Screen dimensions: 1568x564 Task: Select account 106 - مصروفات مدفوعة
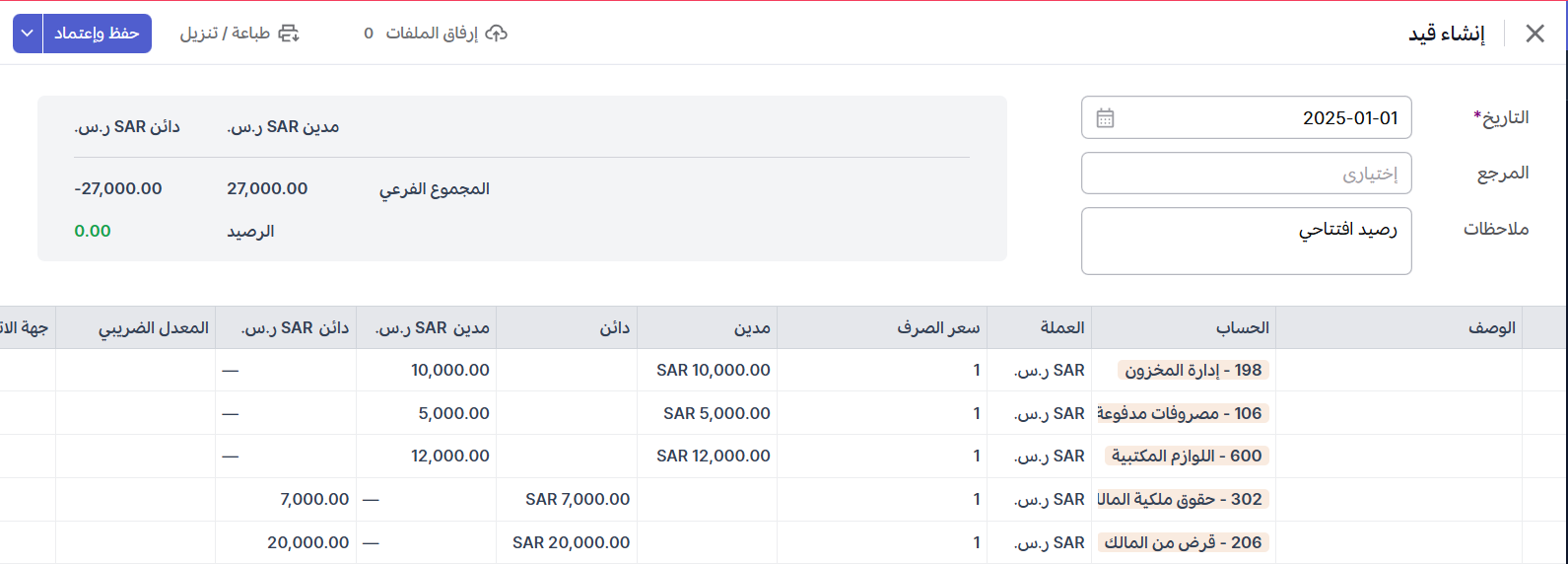coord(1180,414)
